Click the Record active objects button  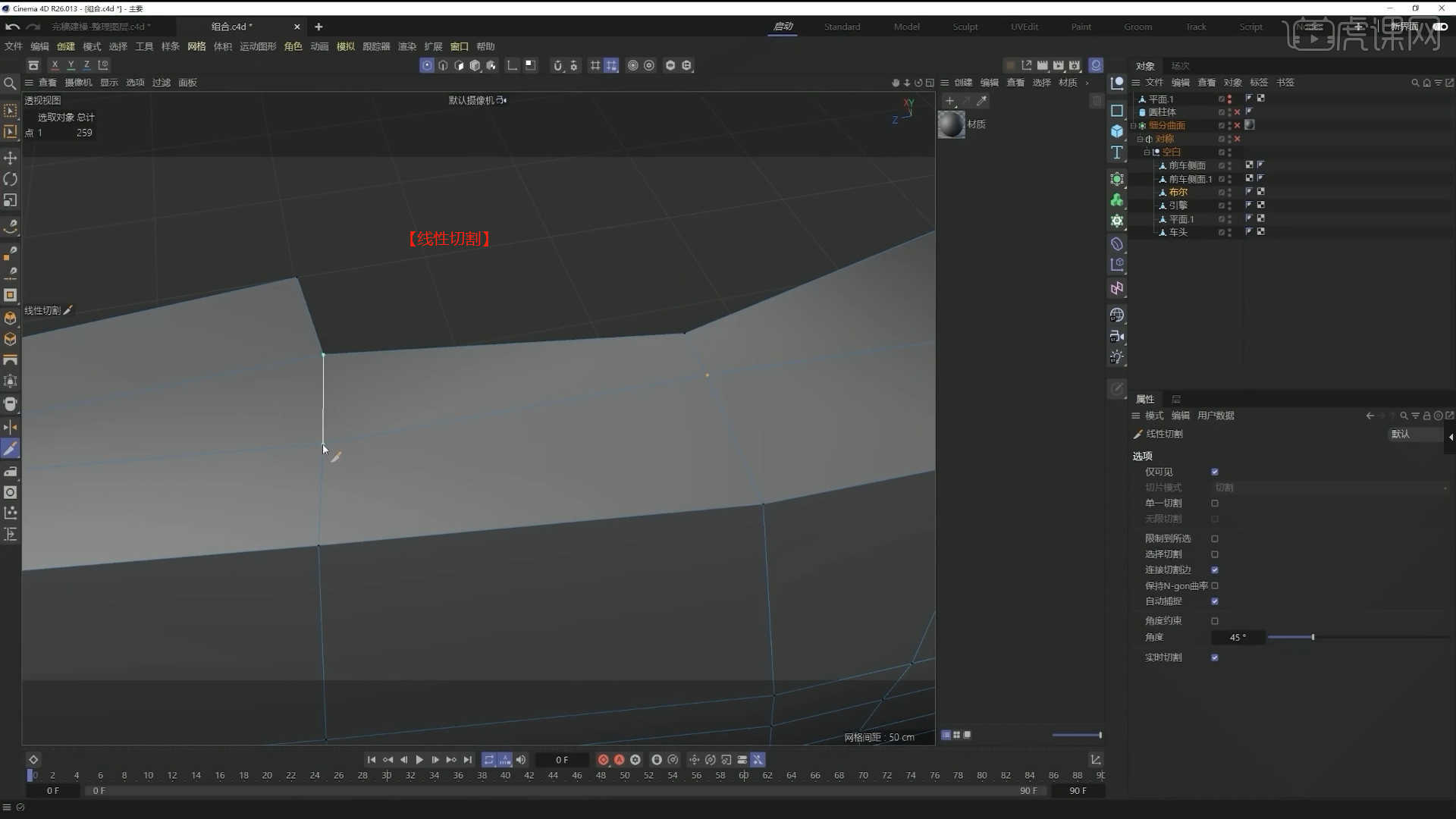[x=603, y=760]
